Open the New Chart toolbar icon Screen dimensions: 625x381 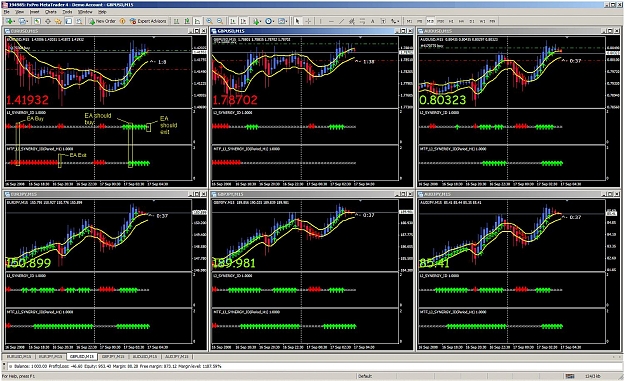tap(9, 21)
